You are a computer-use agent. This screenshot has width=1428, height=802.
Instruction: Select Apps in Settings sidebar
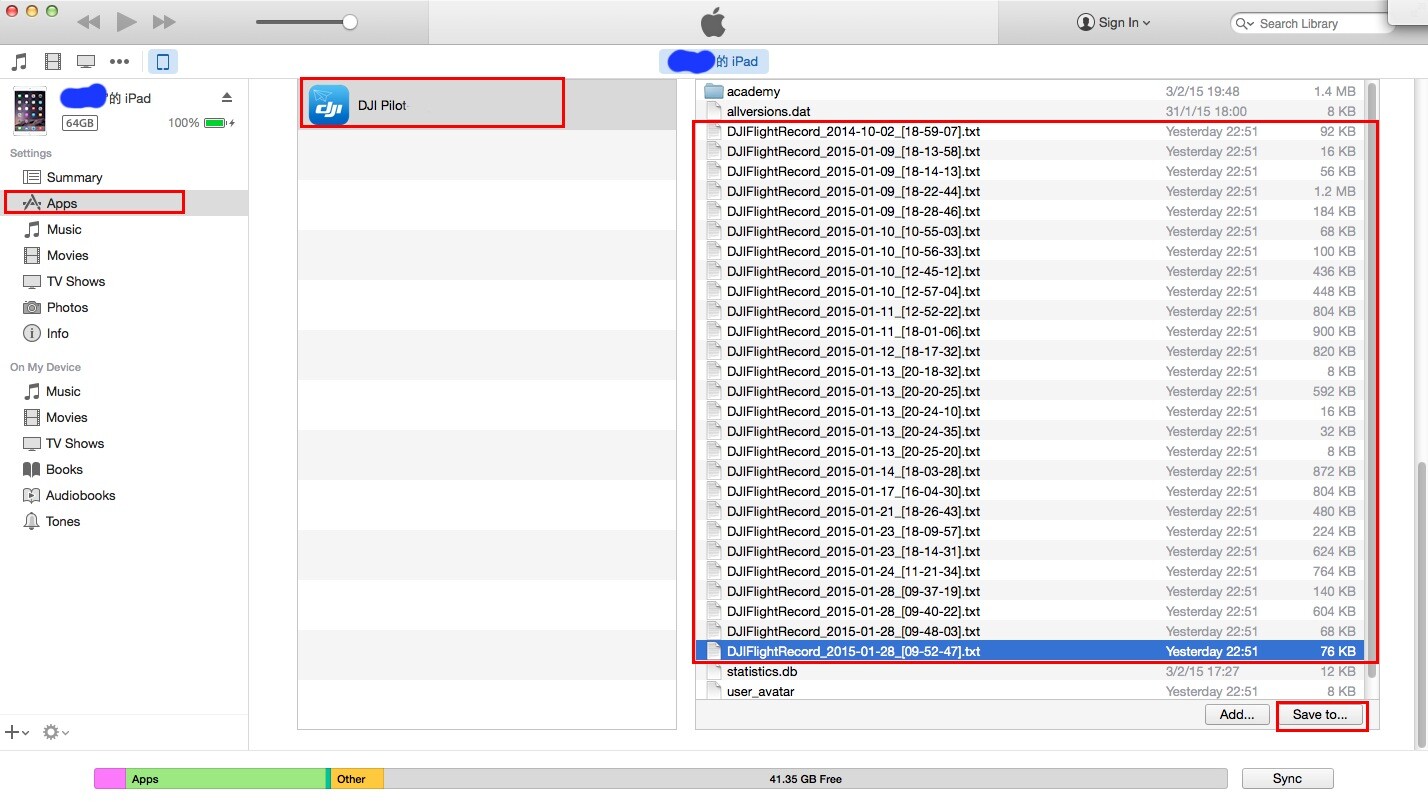(x=124, y=203)
